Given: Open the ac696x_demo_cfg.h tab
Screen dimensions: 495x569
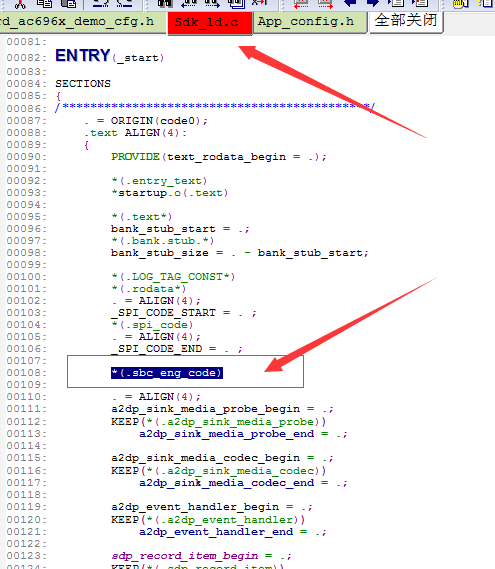Looking at the screenshot, I should point(83,22).
